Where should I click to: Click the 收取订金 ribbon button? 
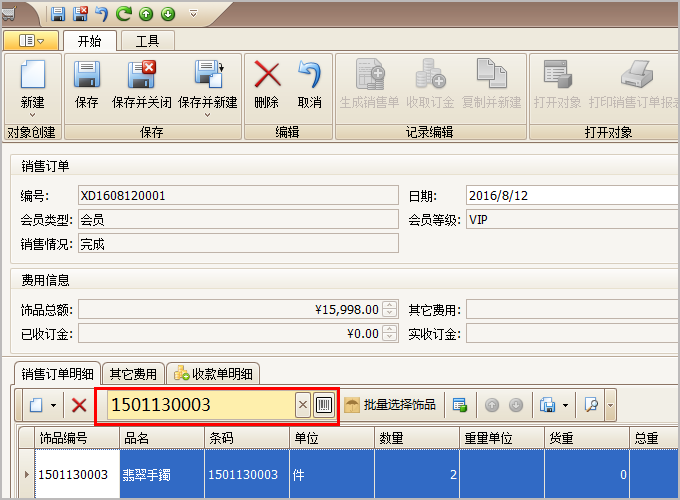click(x=430, y=85)
